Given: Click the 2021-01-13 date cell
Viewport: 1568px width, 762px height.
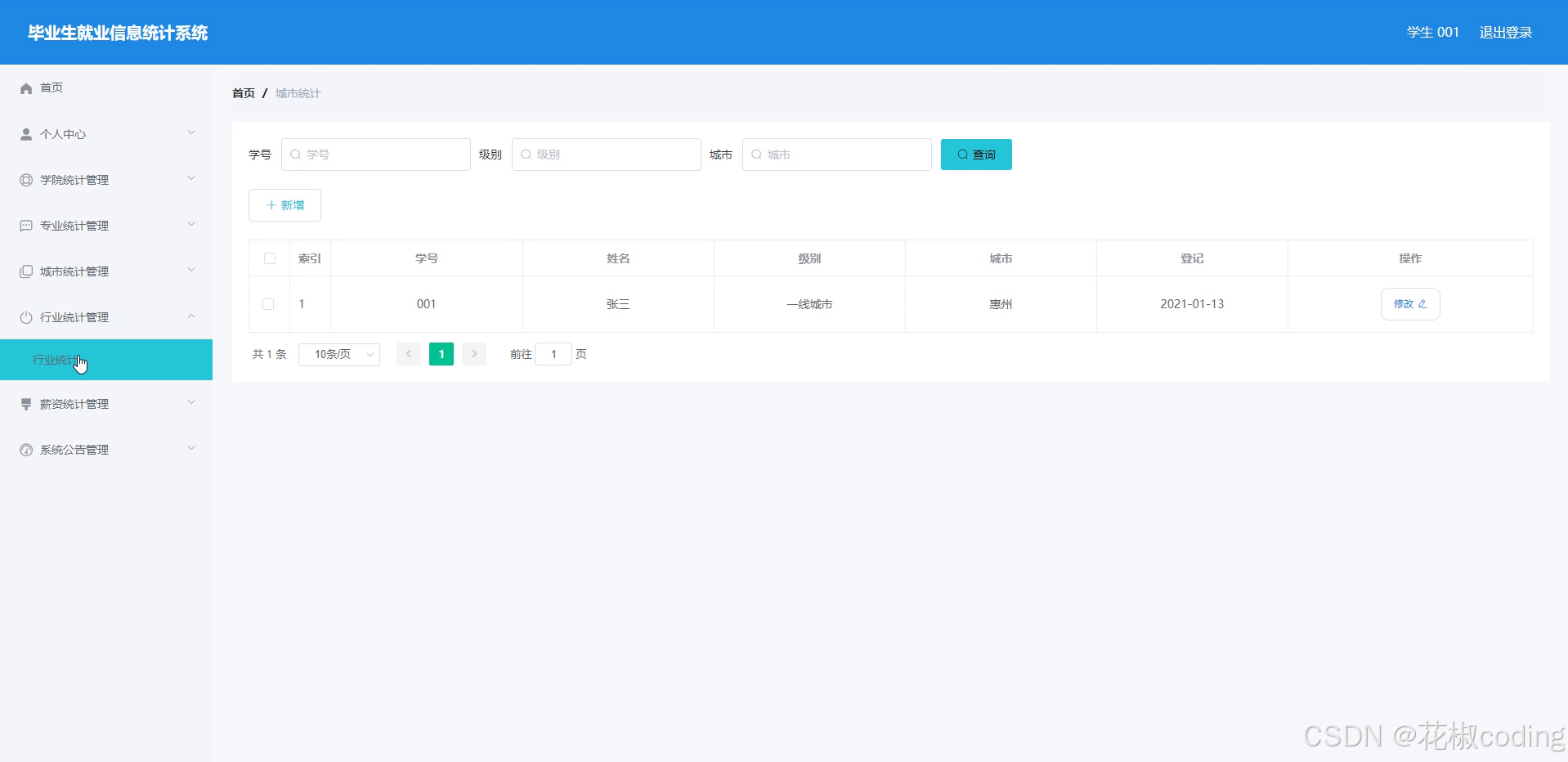Looking at the screenshot, I should pos(1192,304).
